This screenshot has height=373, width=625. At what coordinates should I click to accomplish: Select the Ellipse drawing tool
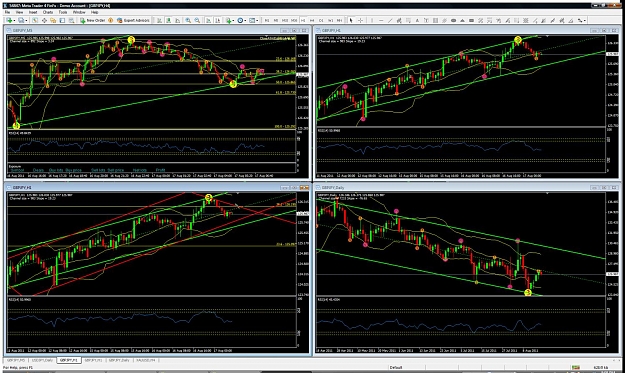453,20
